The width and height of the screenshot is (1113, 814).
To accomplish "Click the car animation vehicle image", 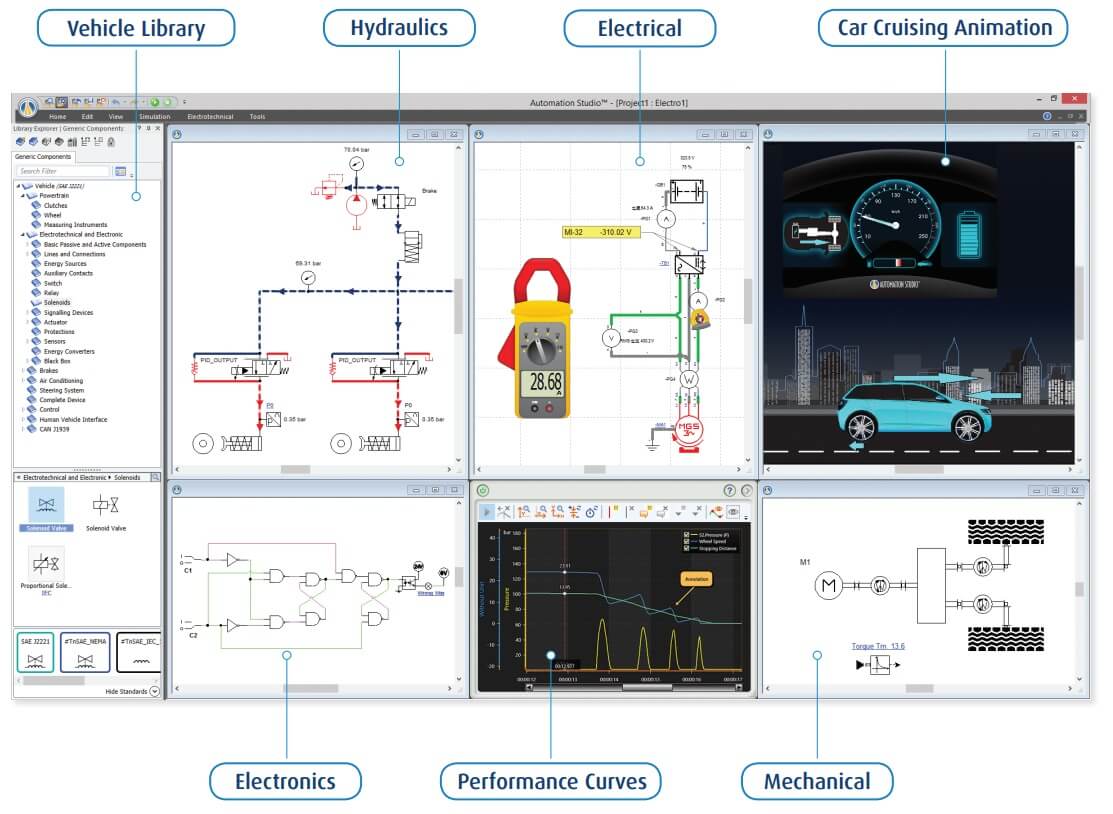I will point(915,412).
